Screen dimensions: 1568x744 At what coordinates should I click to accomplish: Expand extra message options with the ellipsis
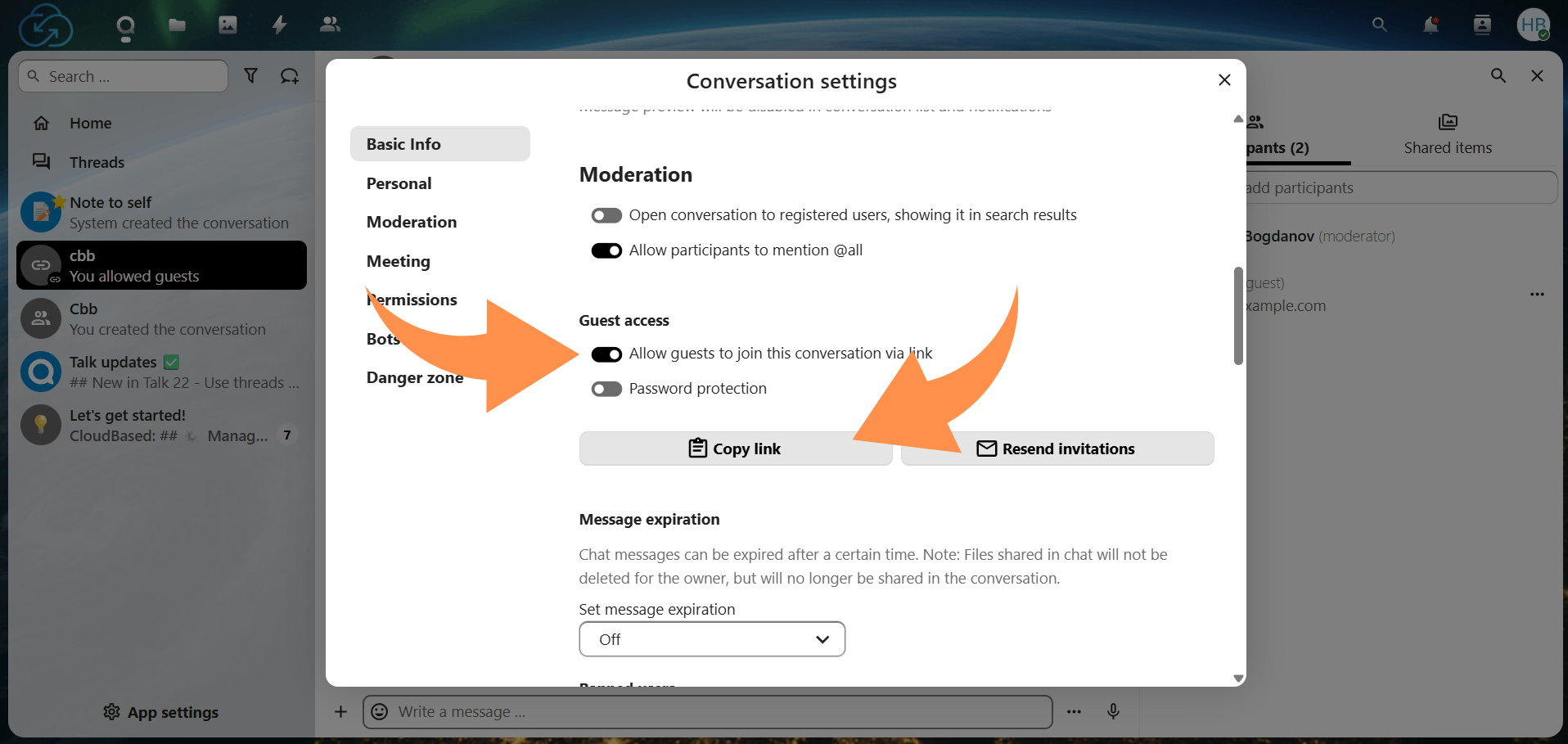click(x=1074, y=711)
